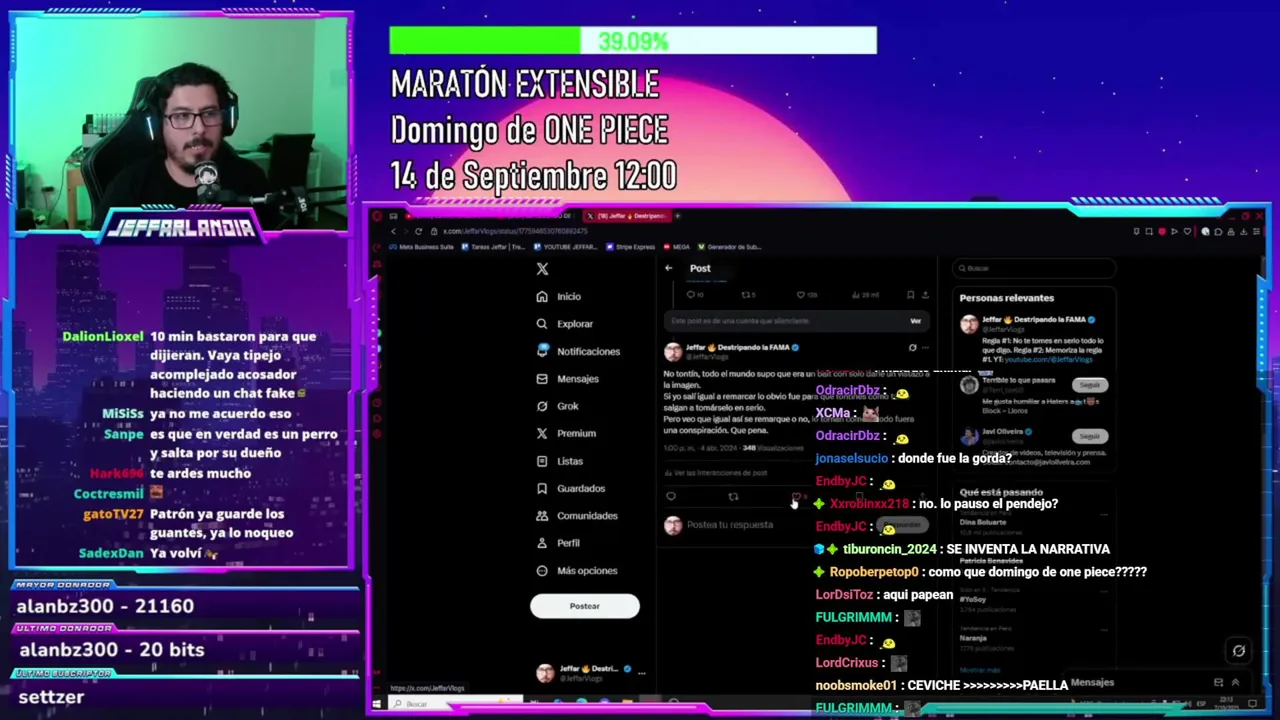Click like heart on the parent post stats row

801,295
